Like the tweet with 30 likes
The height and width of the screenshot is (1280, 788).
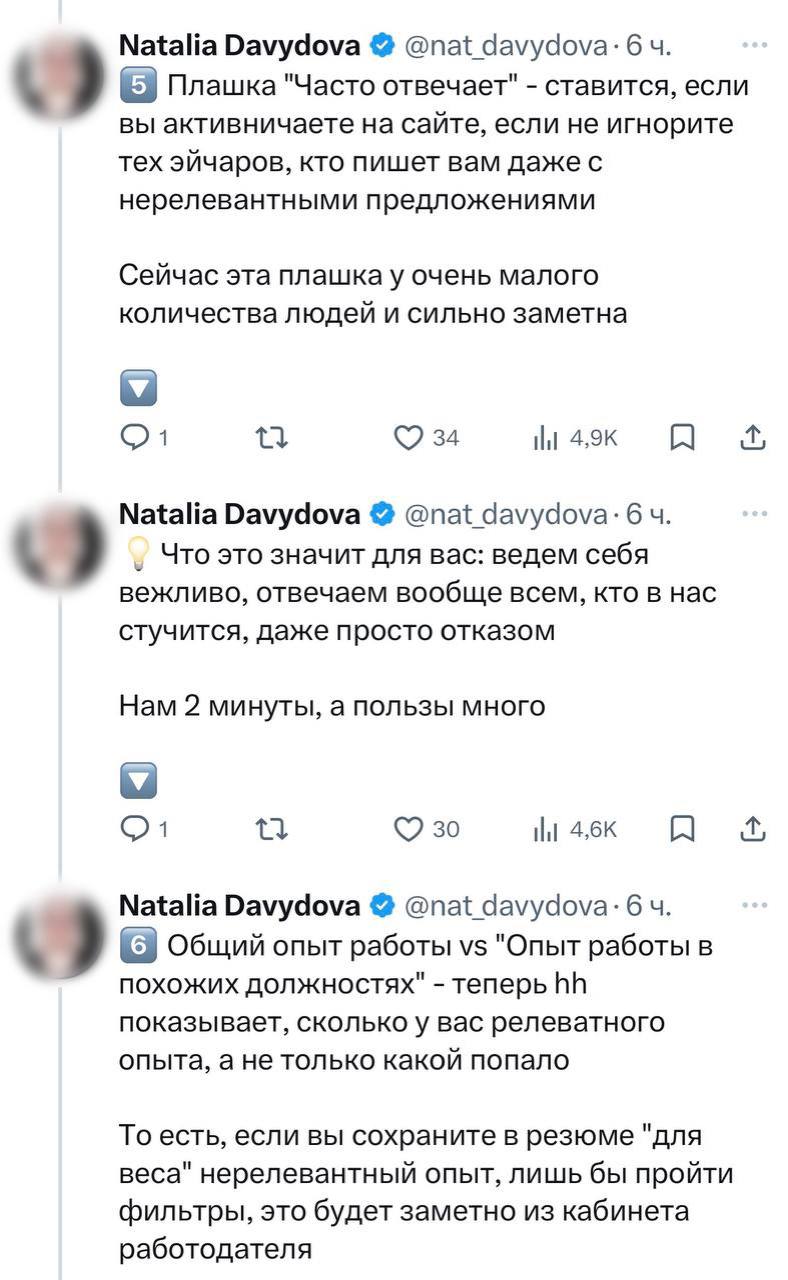point(406,829)
